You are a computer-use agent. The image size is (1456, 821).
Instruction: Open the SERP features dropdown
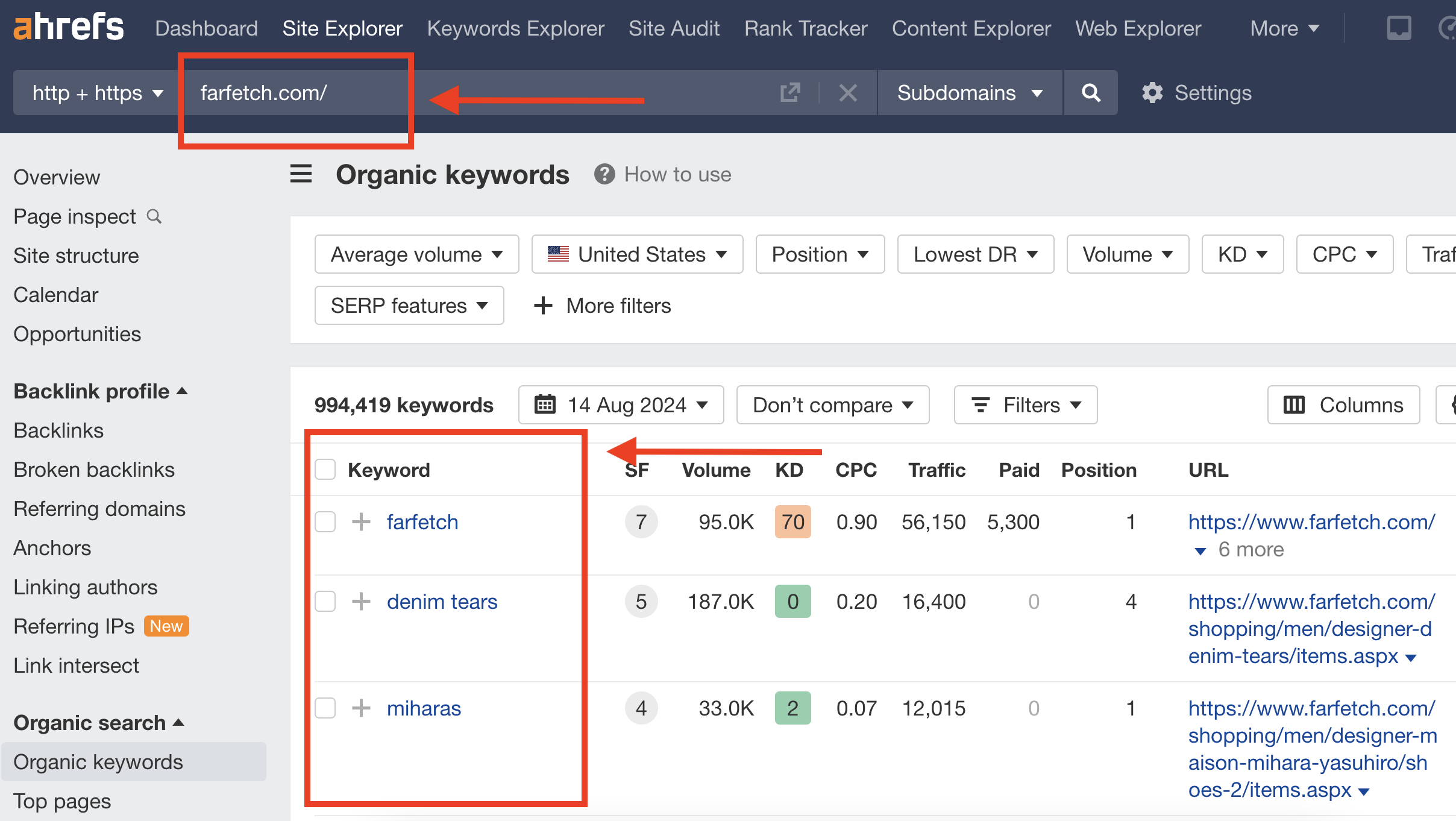pos(409,306)
